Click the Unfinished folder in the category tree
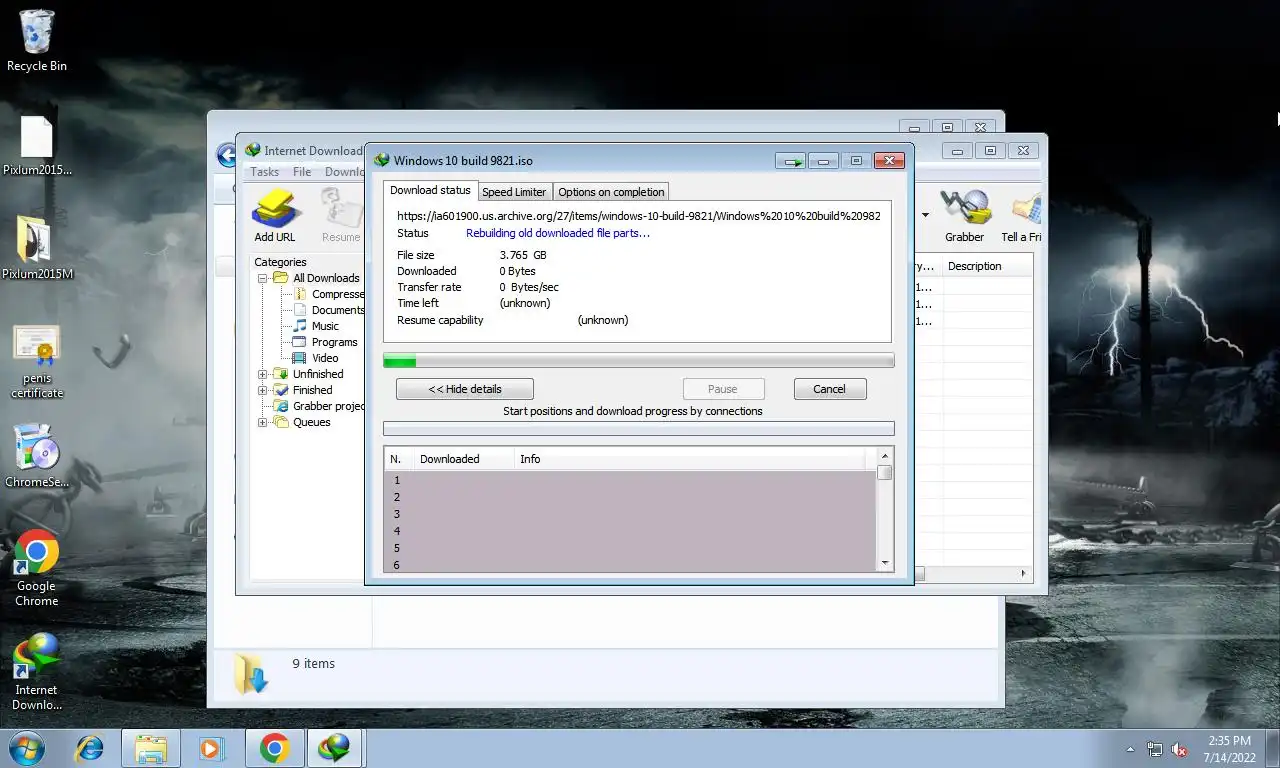 click(309, 374)
